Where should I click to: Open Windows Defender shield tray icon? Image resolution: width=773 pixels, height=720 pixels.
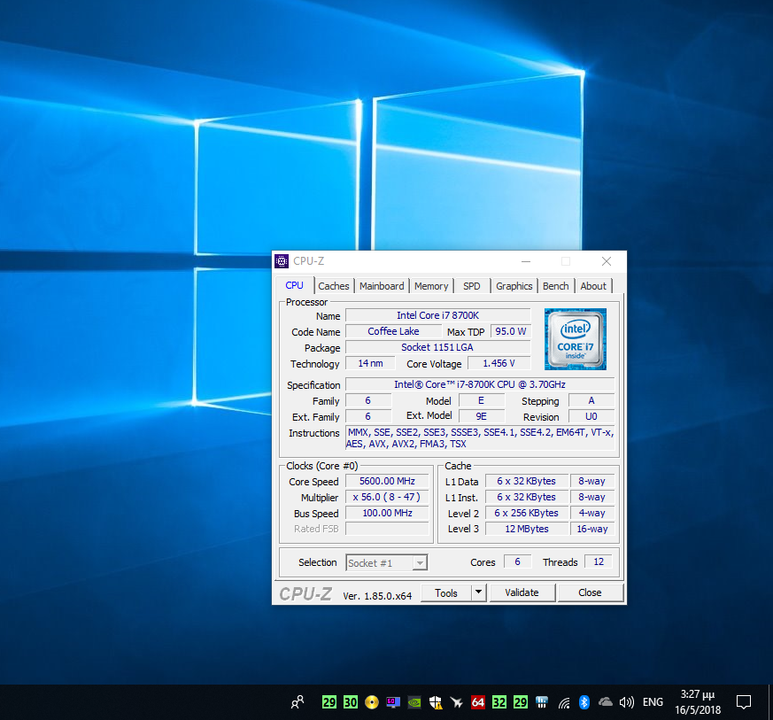click(435, 702)
